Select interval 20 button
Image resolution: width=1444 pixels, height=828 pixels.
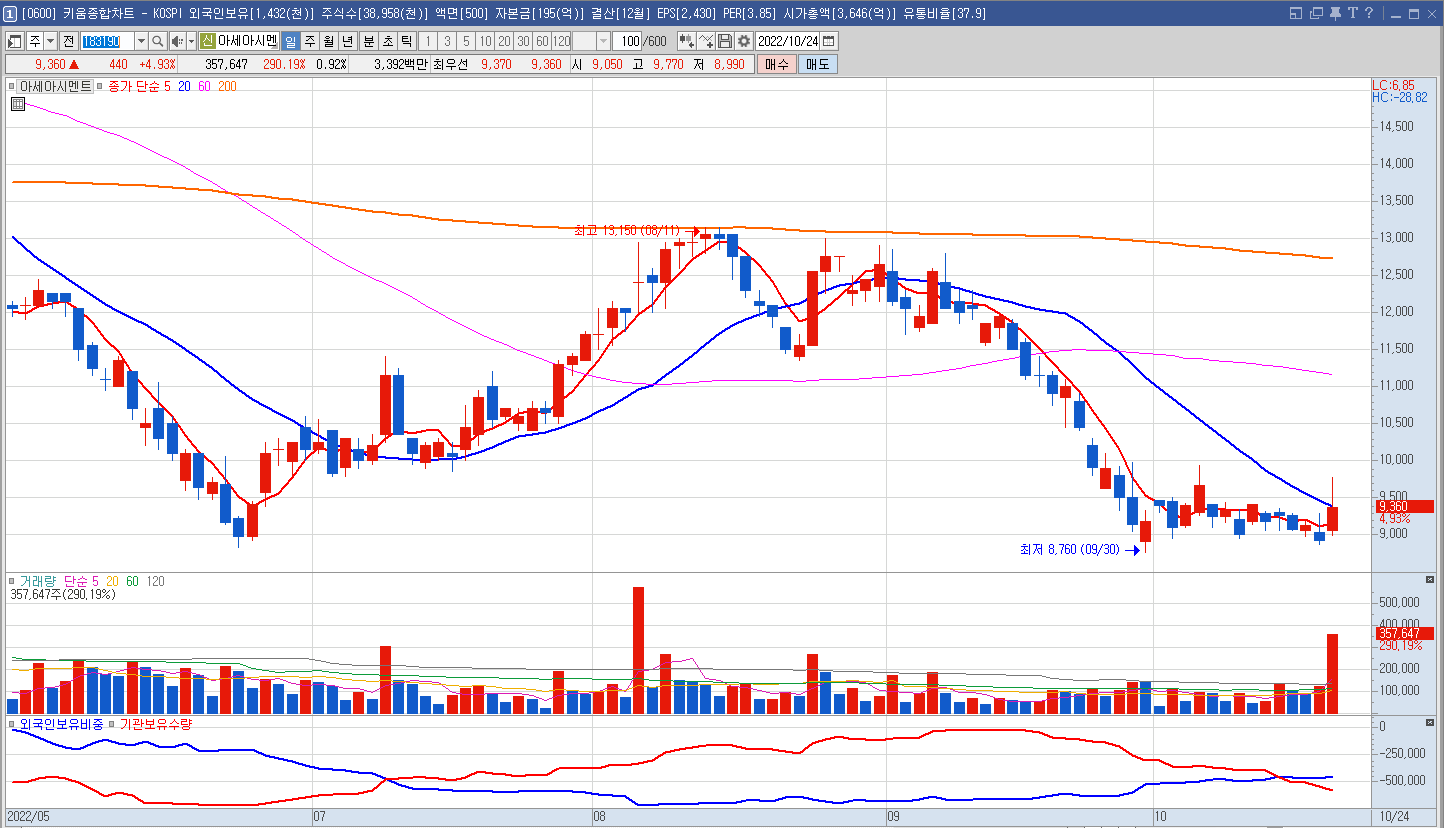click(504, 41)
